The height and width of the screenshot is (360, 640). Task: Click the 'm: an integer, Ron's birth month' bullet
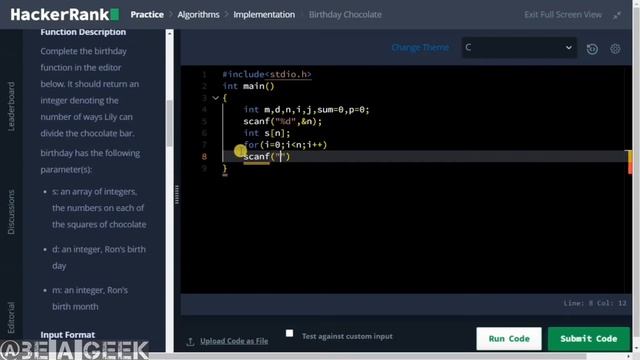90,298
